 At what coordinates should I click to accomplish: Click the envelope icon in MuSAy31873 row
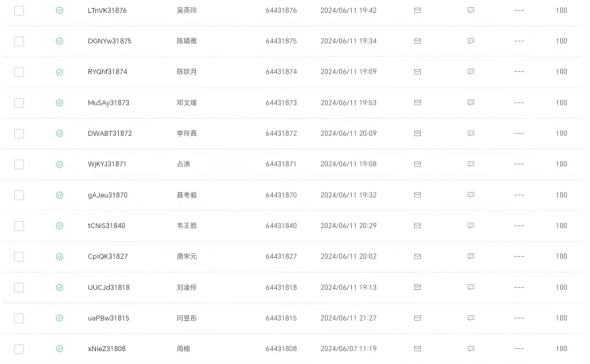coord(417,102)
